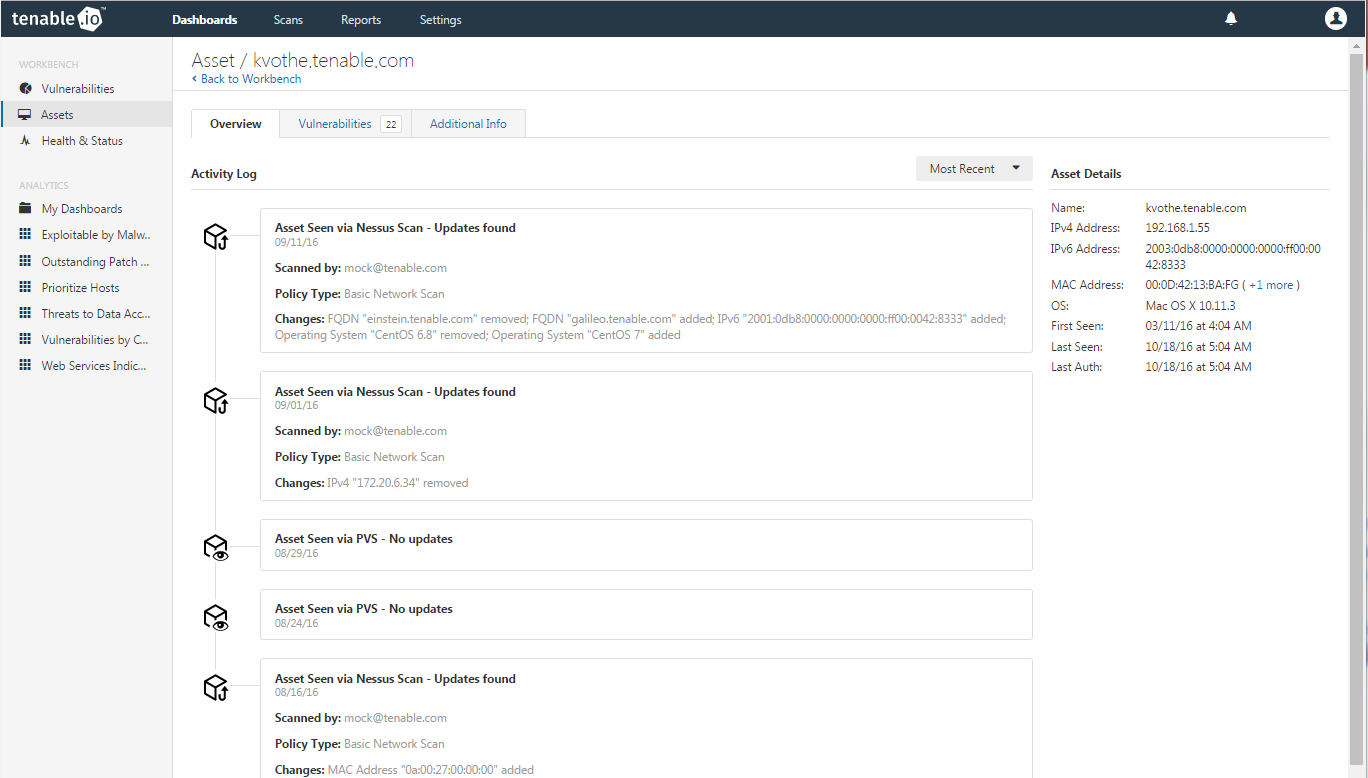The height and width of the screenshot is (778, 1368).
Task: Click the Activity Log heading
Action: 224,174
